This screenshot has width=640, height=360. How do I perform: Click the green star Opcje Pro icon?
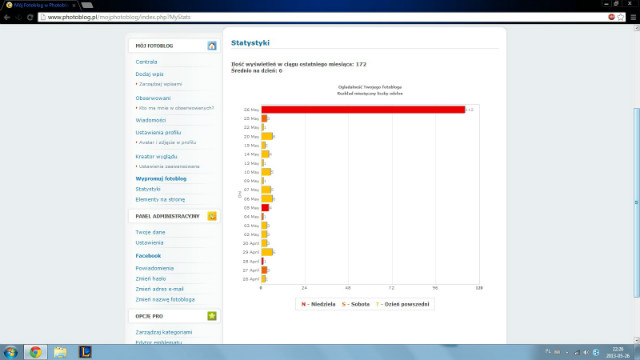pyautogui.click(x=212, y=316)
